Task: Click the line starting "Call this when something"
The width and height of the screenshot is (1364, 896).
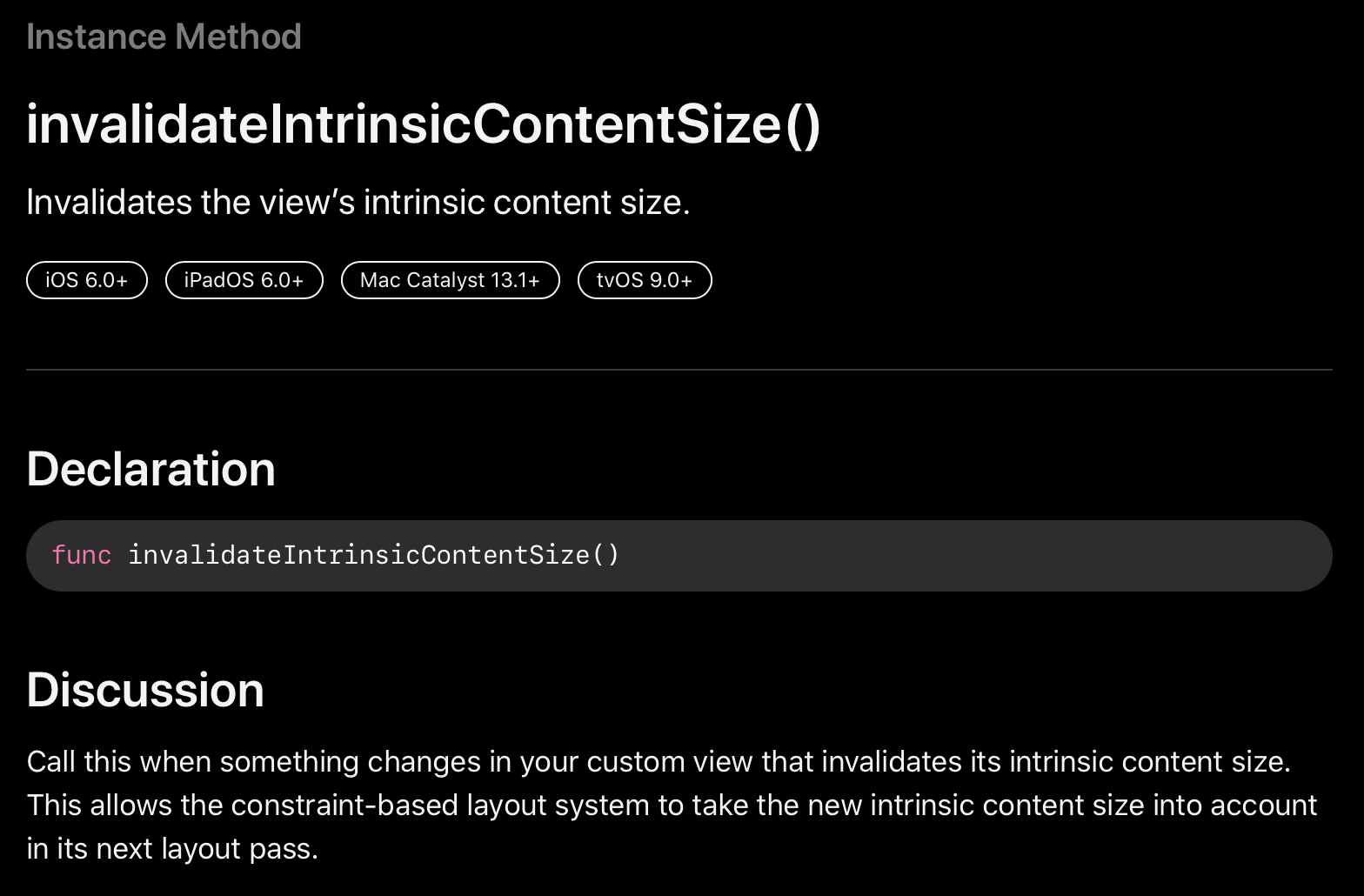Action: click(x=659, y=762)
